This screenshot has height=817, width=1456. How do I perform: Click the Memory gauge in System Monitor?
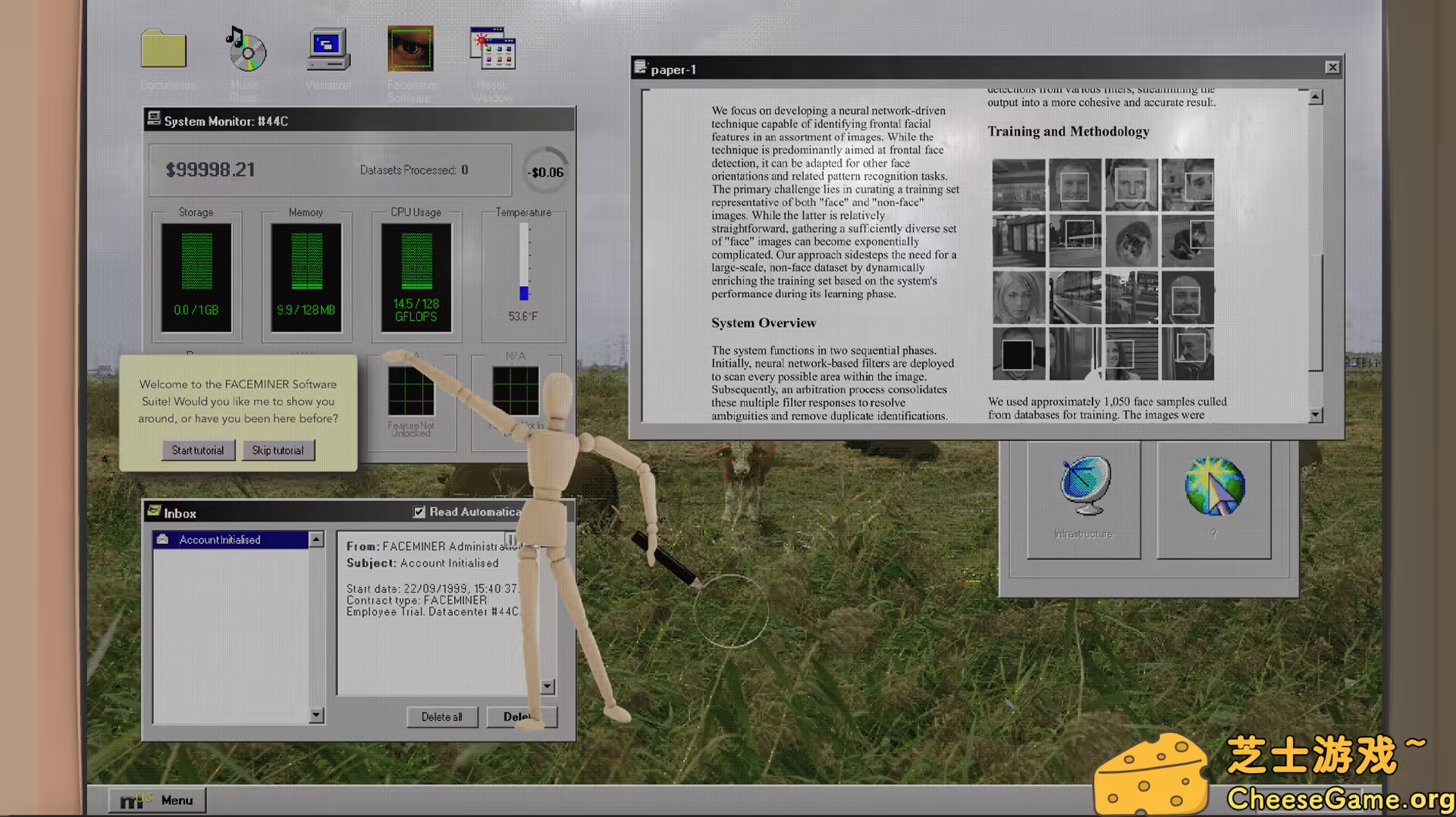[306, 277]
